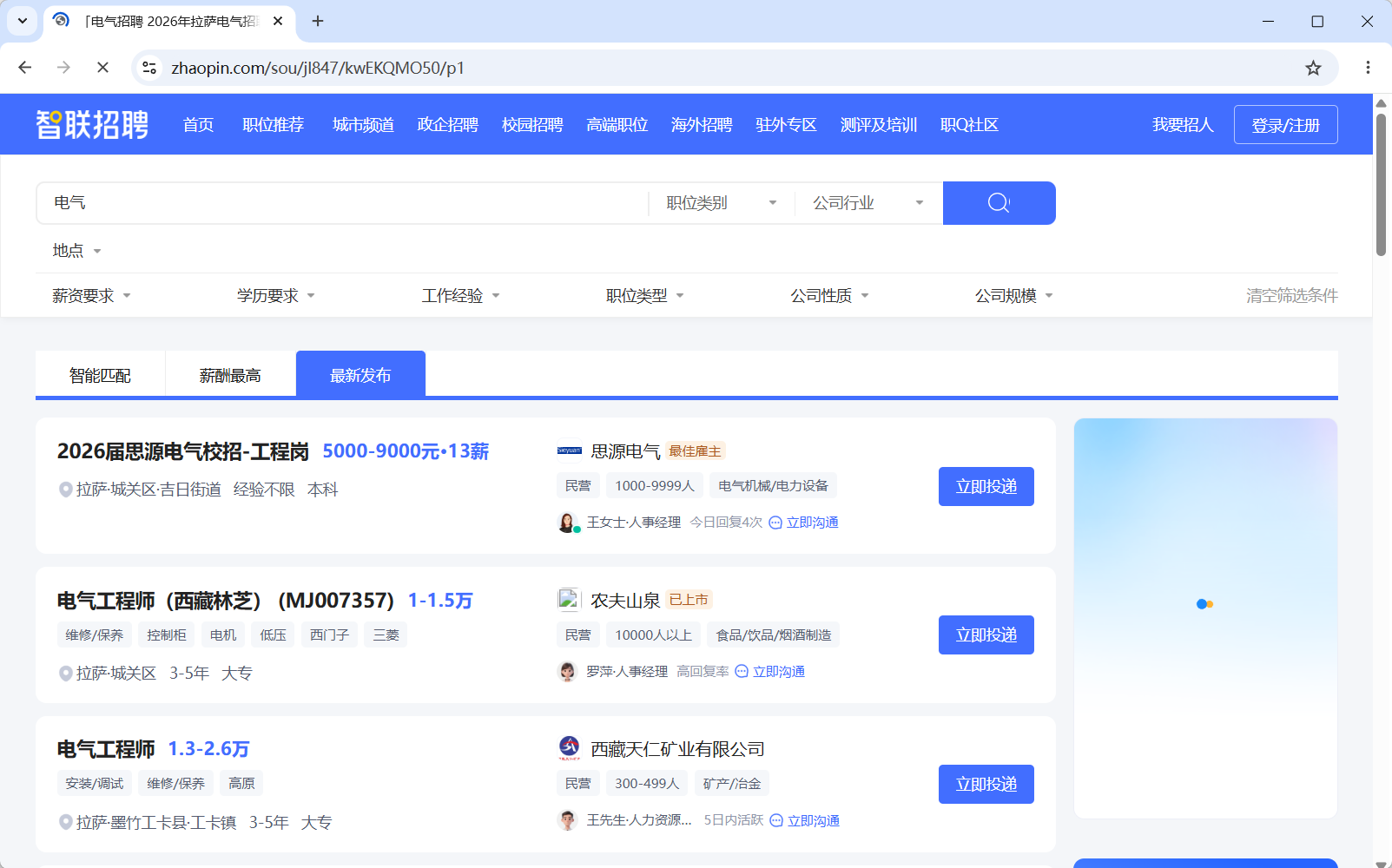Click 登录/注册 button
The width and height of the screenshot is (1392, 868).
click(x=1286, y=125)
